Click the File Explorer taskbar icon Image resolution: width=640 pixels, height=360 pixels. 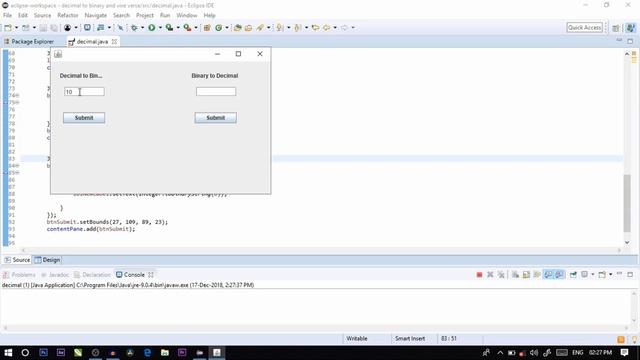coord(165,353)
